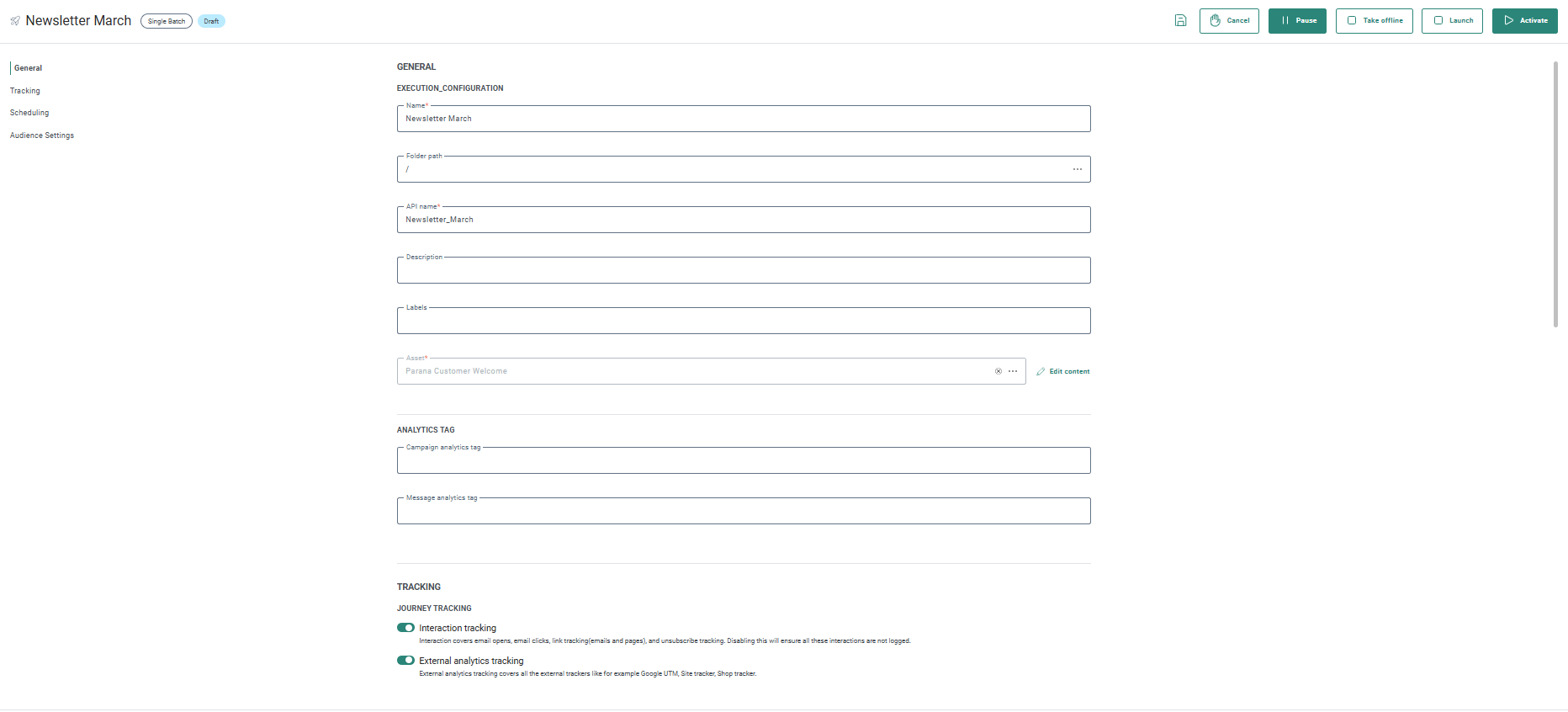Open the Asset picker ellipsis menu
Viewport: 1568px width, 712px height.
tap(1013, 371)
